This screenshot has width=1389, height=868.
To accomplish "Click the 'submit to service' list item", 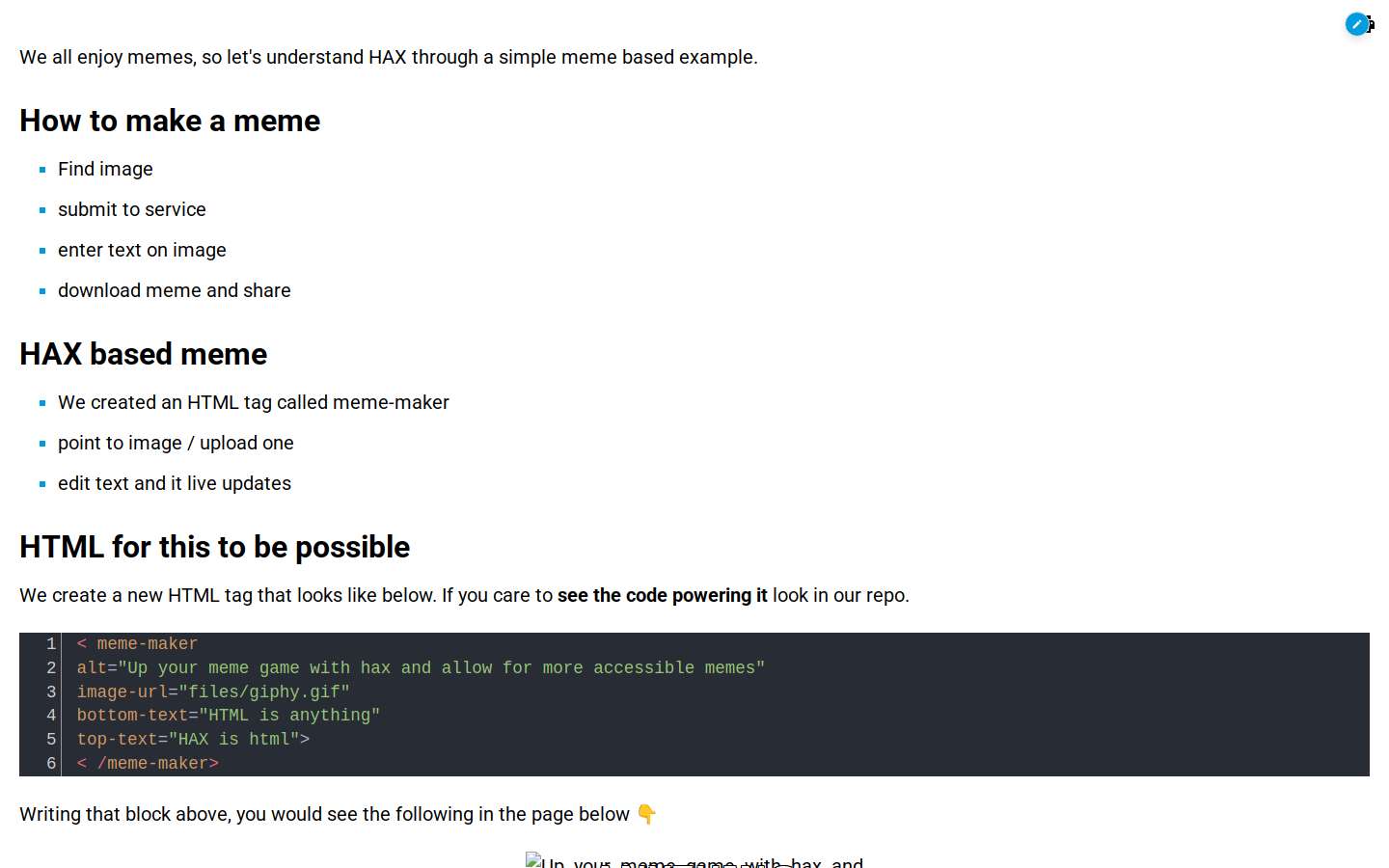I will pyautogui.click(x=132, y=209).
